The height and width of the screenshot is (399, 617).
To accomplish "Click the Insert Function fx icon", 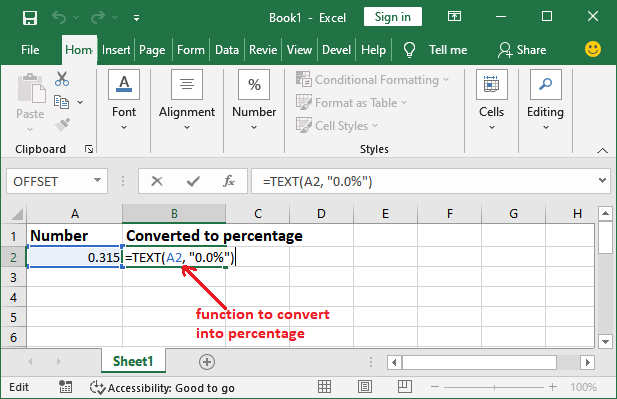I will (229, 181).
